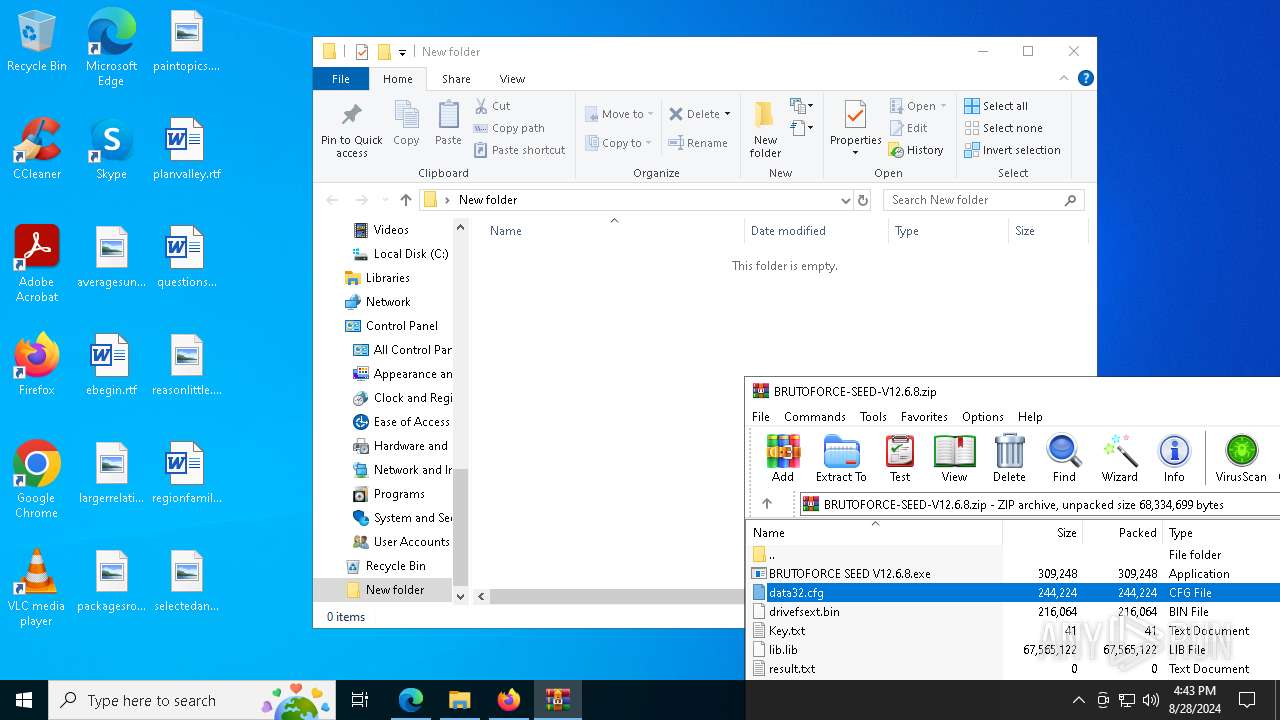Click WinRAR Info icon
The height and width of the screenshot is (720, 1280).
(1174, 459)
